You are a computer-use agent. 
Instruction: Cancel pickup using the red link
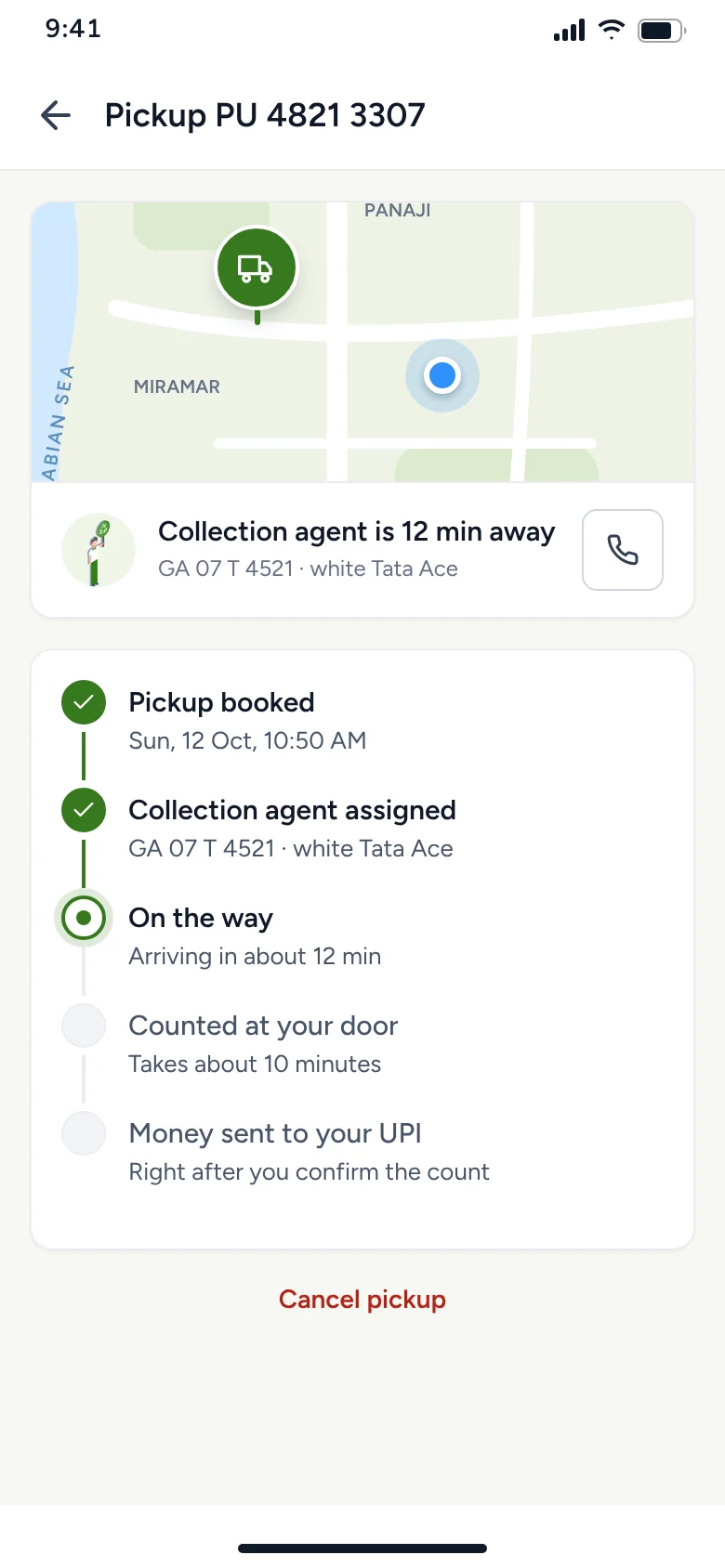coord(362,1299)
